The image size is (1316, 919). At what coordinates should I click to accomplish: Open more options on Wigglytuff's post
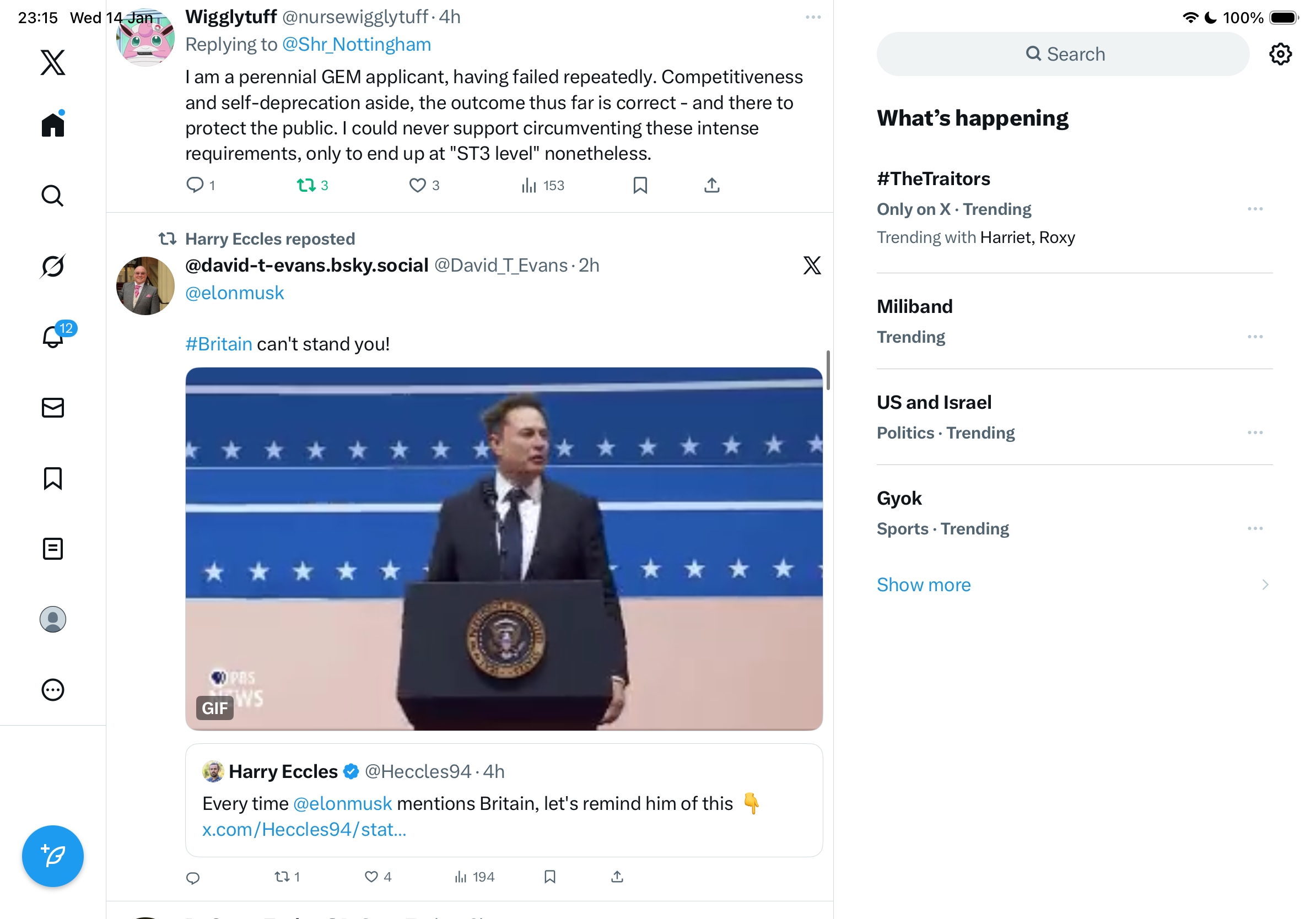tap(813, 17)
